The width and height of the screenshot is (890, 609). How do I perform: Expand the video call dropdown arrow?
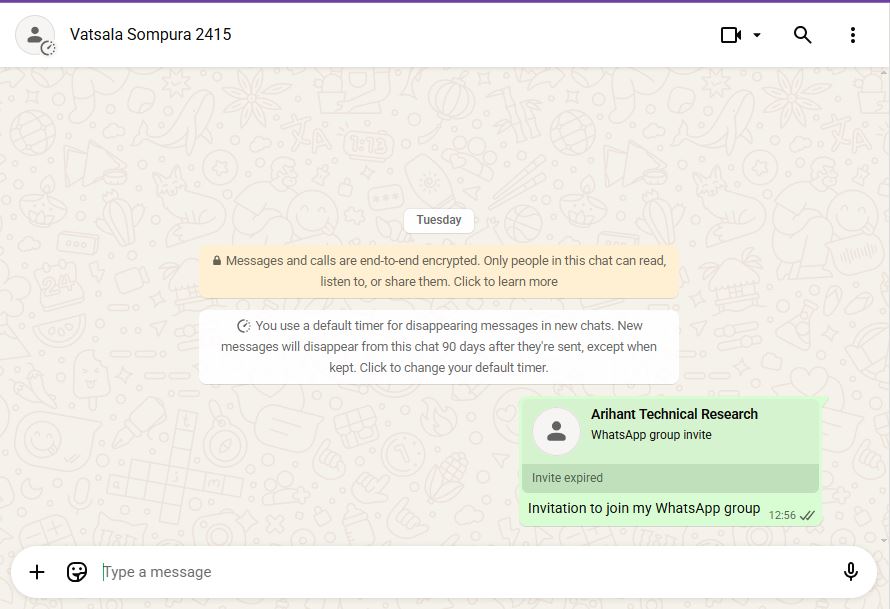[x=757, y=35]
